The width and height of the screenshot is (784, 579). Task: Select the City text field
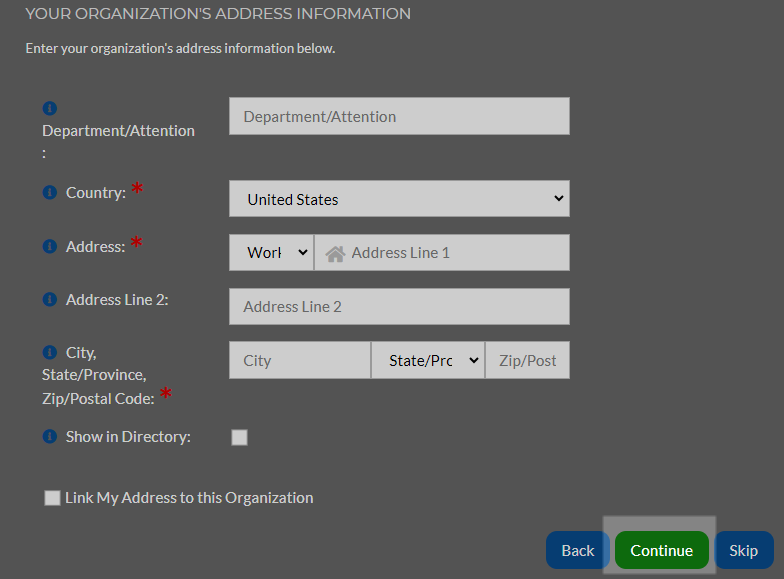point(300,360)
